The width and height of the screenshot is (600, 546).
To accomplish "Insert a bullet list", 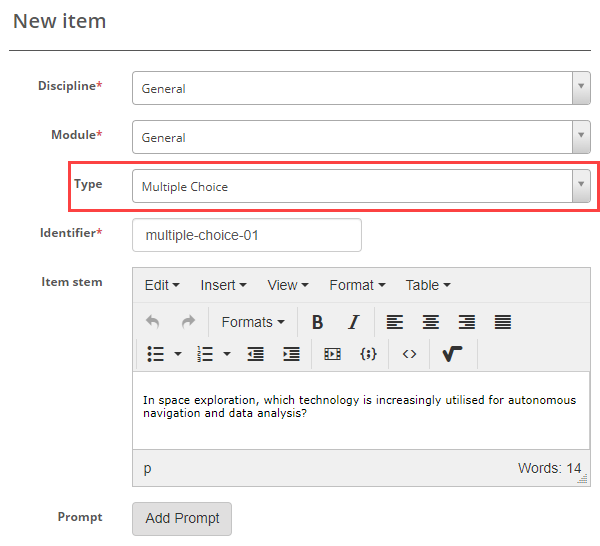I will coord(156,354).
